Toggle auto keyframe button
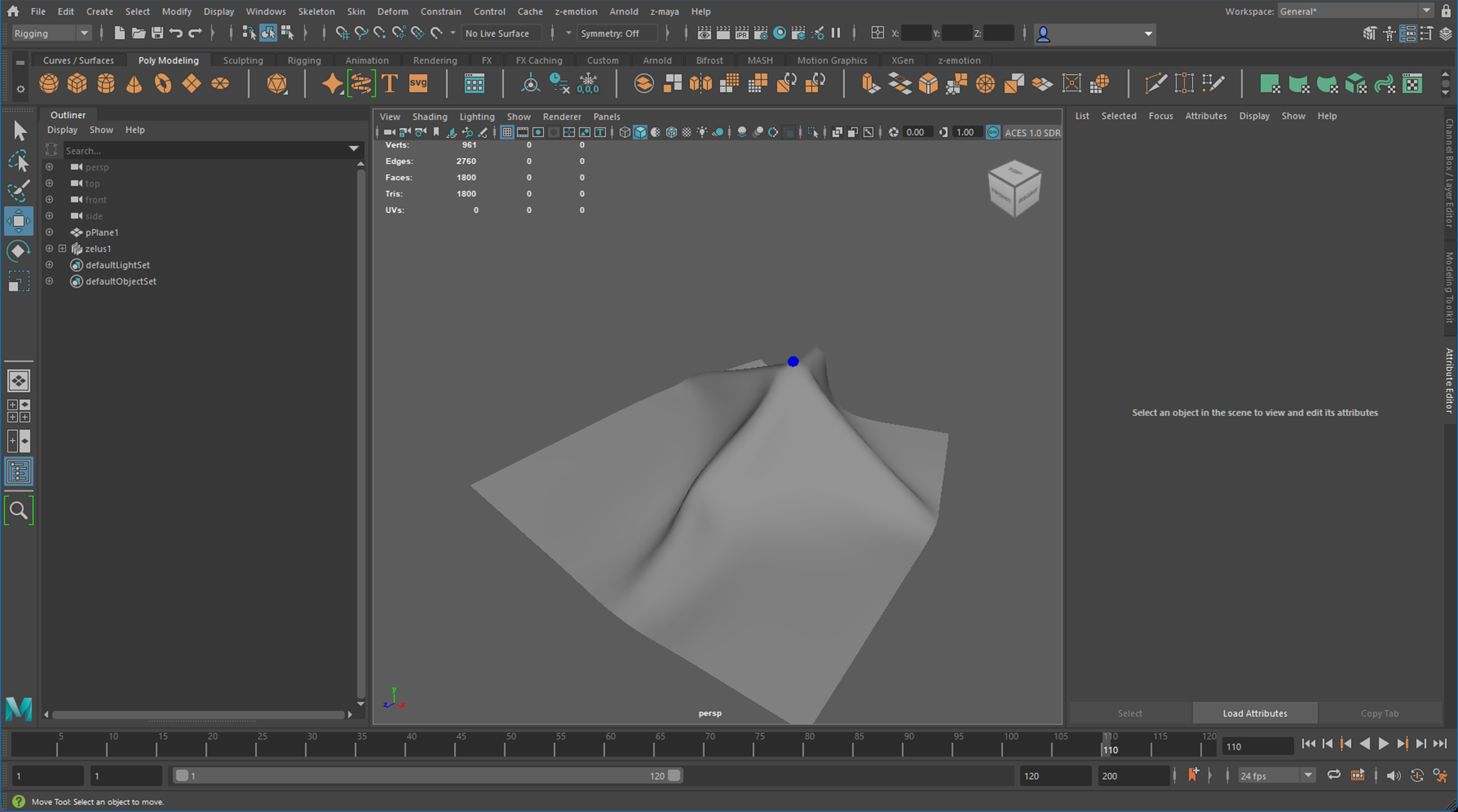 tap(1418, 775)
